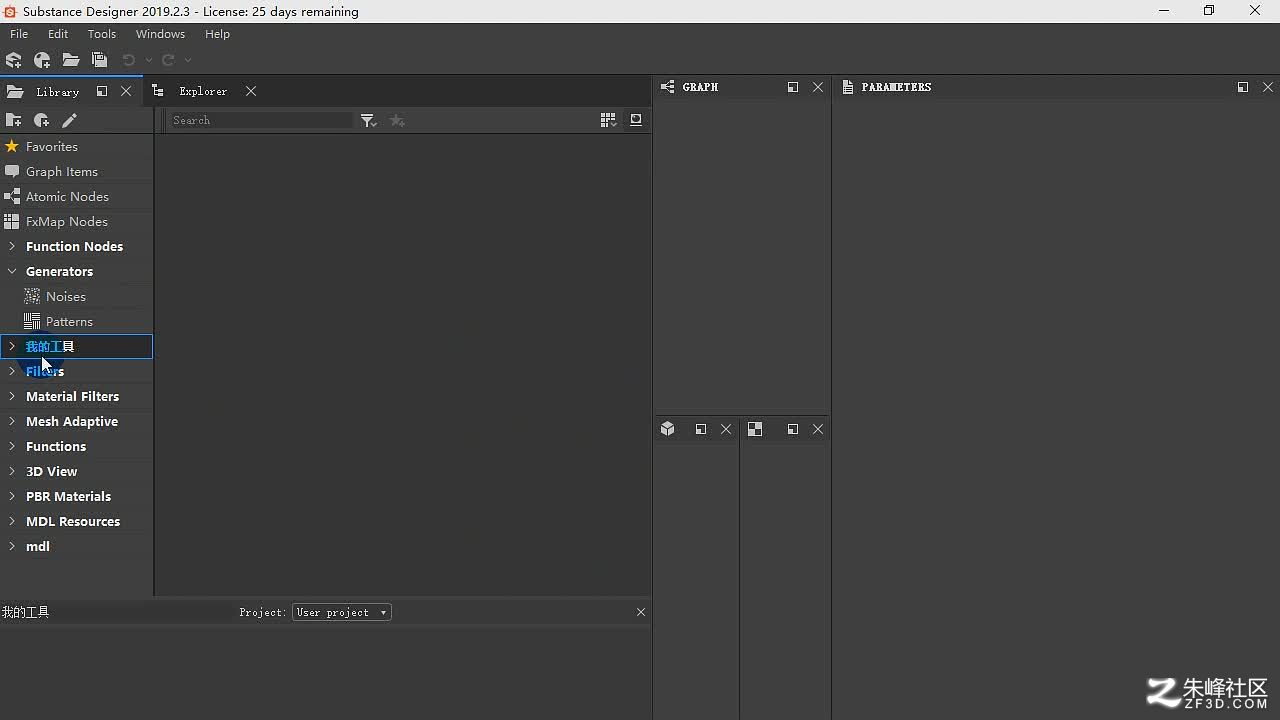Expand the MDL Resources category
The height and width of the screenshot is (720, 1280).
pyautogui.click(x=11, y=521)
